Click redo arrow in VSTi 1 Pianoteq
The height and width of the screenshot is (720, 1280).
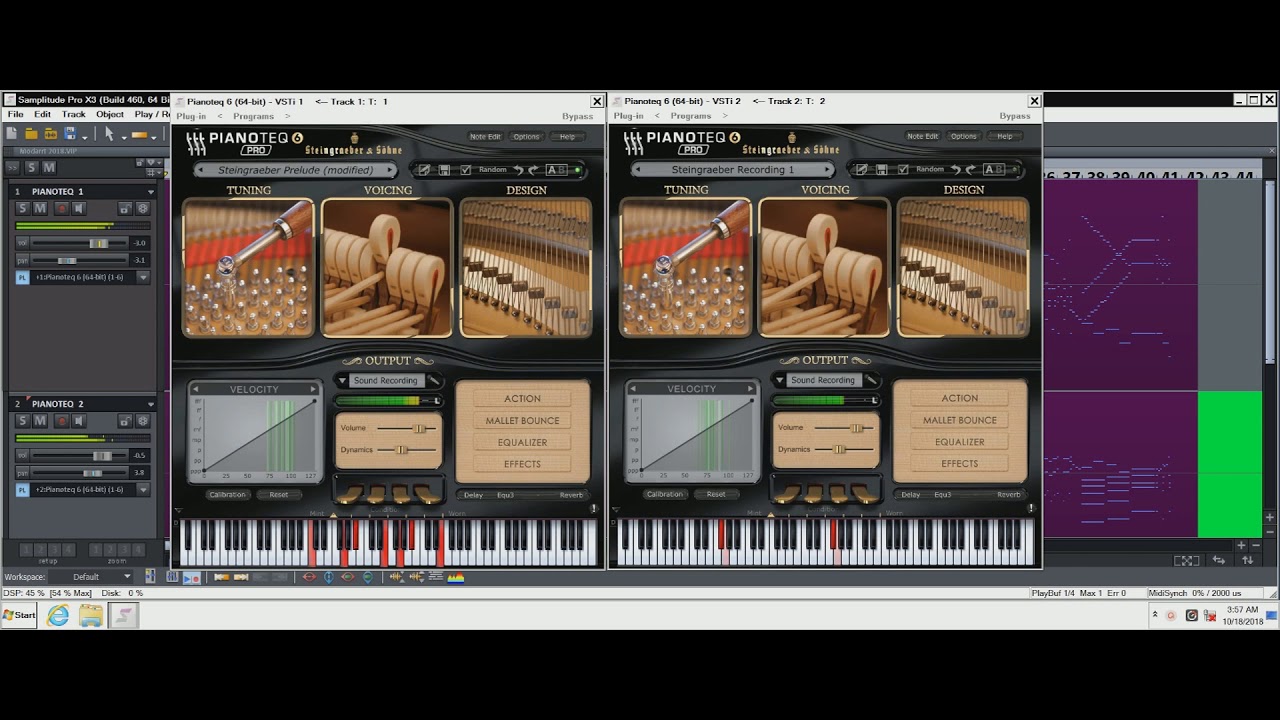tap(532, 170)
